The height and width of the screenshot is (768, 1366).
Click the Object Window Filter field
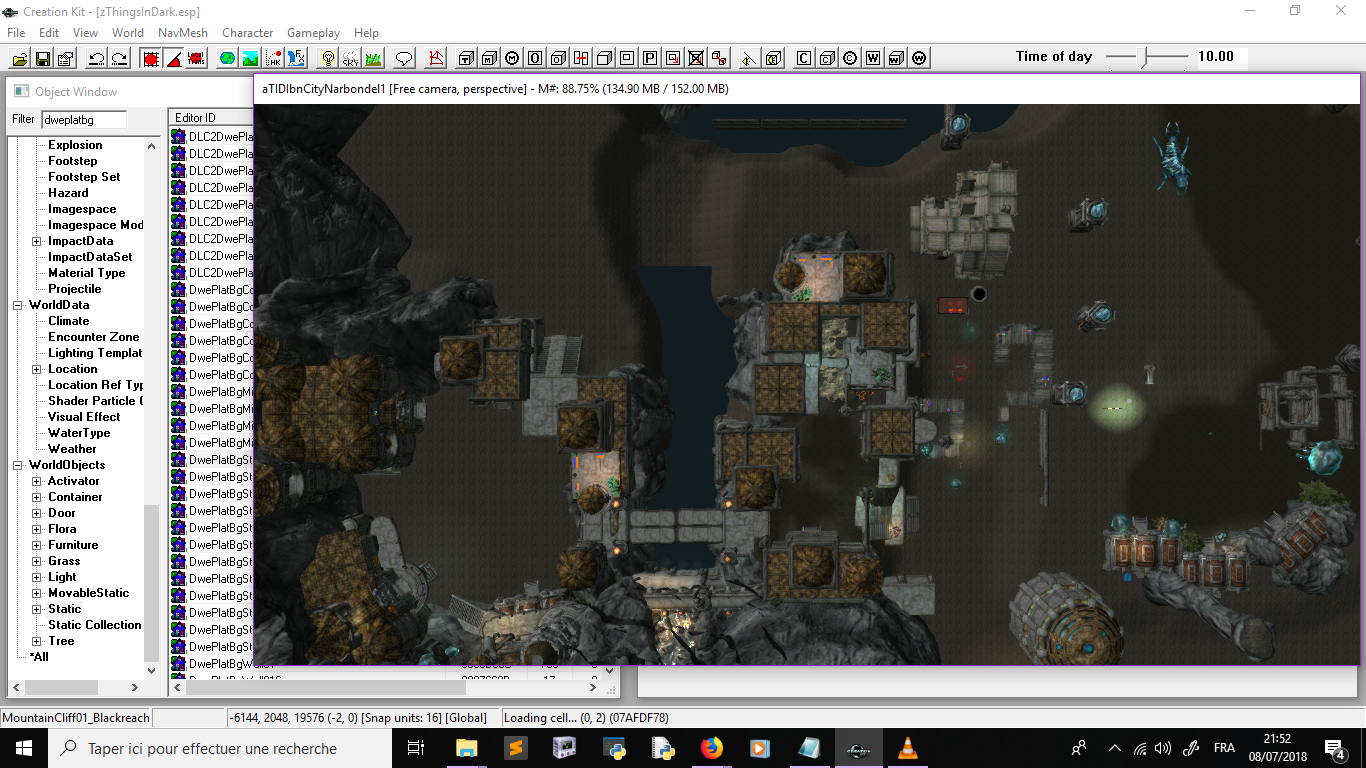[84, 120]
